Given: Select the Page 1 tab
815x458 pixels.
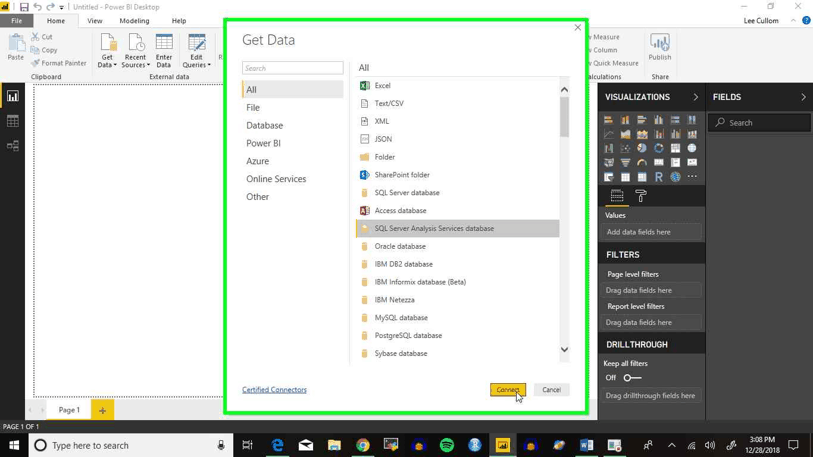Looking at the screenshot, I should (x=69, y=410).
